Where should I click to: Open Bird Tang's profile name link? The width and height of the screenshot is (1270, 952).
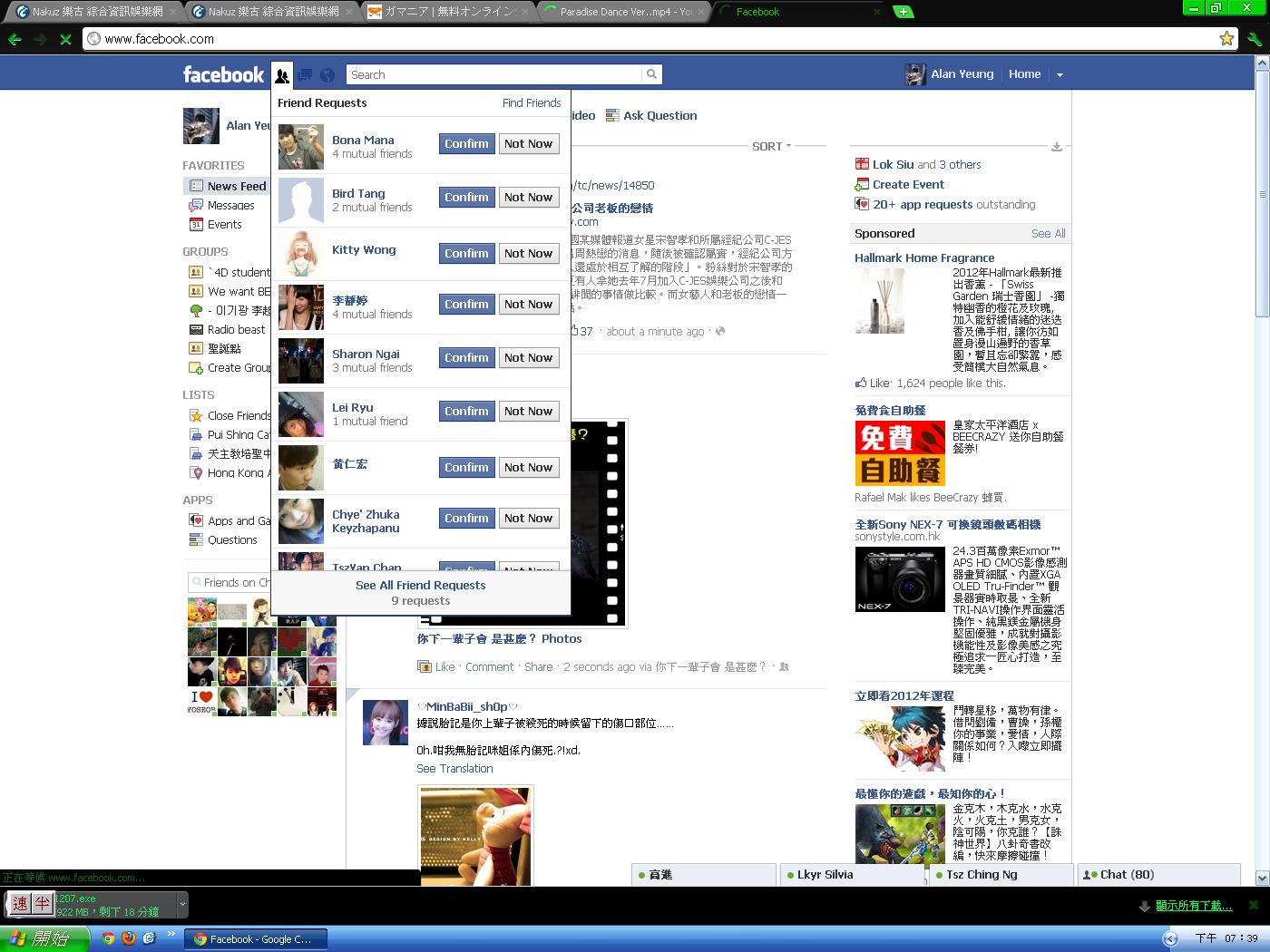point(358,193)
